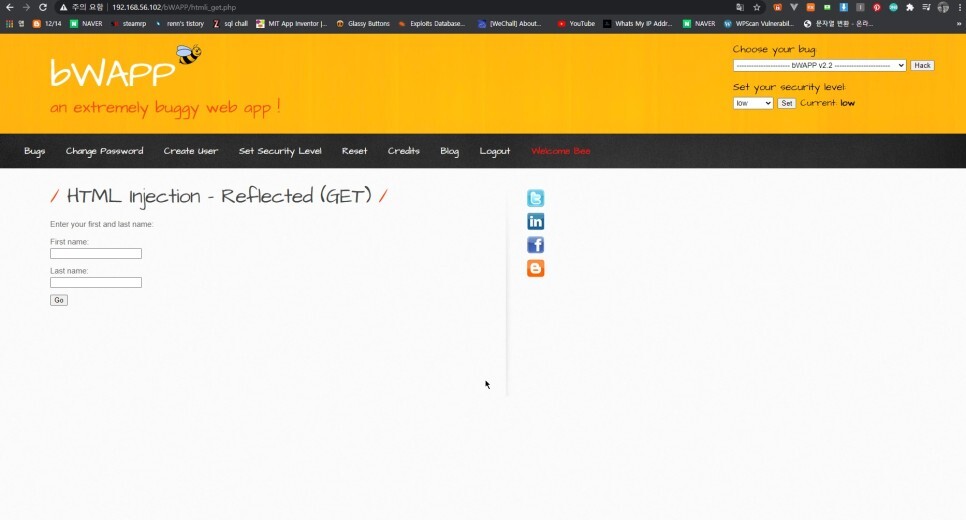Focus the Last name input field
966x520 pixels.
pos(95,282)
